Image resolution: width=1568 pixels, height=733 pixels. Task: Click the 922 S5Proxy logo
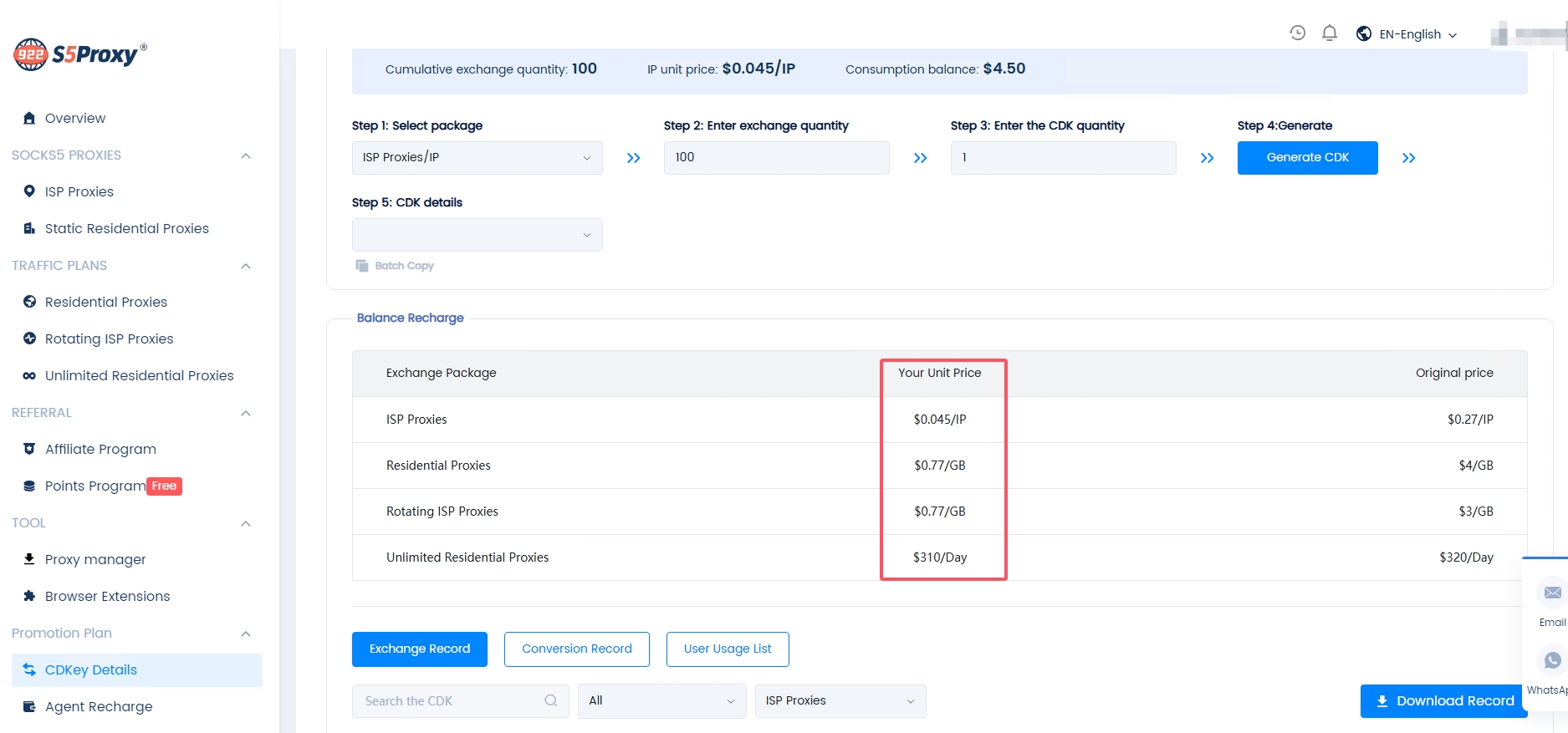click(80, 54)
